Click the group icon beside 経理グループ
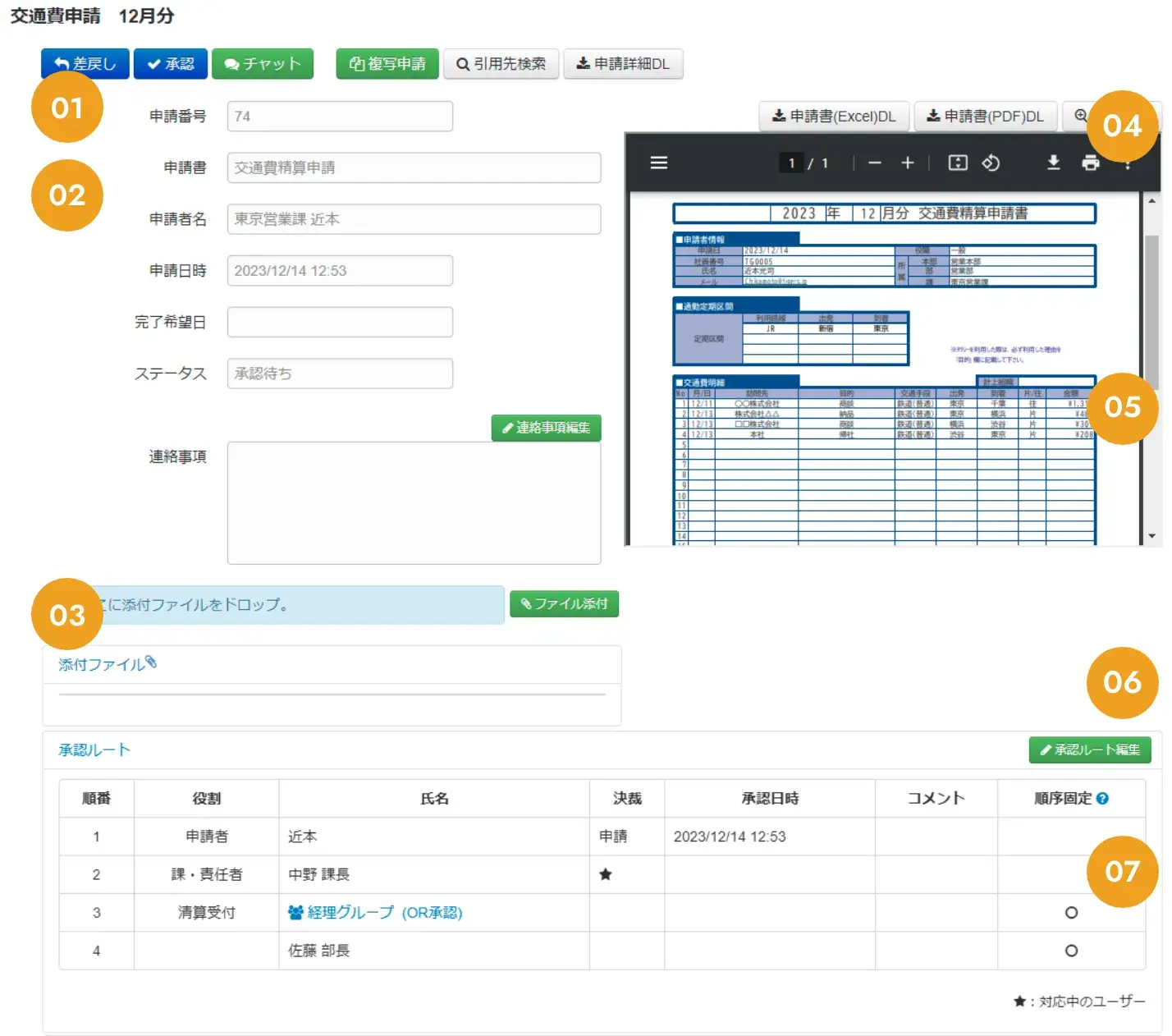This screenshot has height=1036, width=1172. pyautogui.click(x=295, y=913)
